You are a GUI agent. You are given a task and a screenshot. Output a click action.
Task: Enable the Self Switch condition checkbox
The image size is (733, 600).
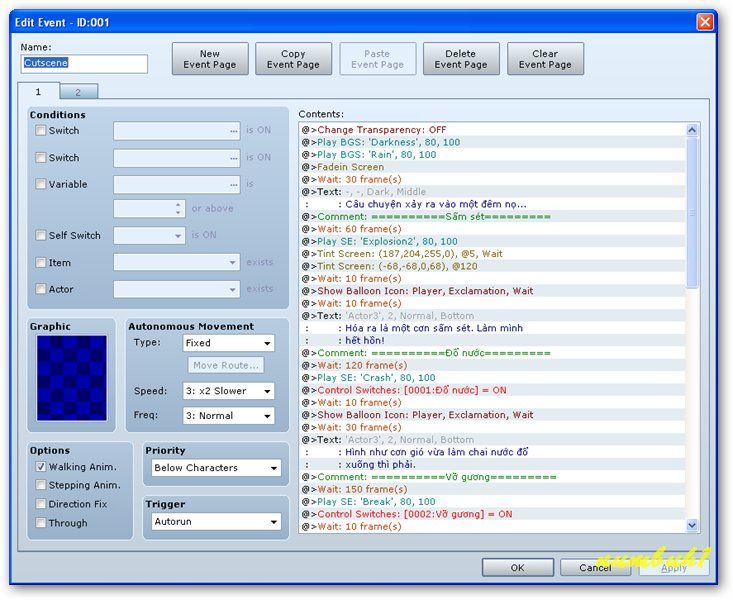pos(41,235)
